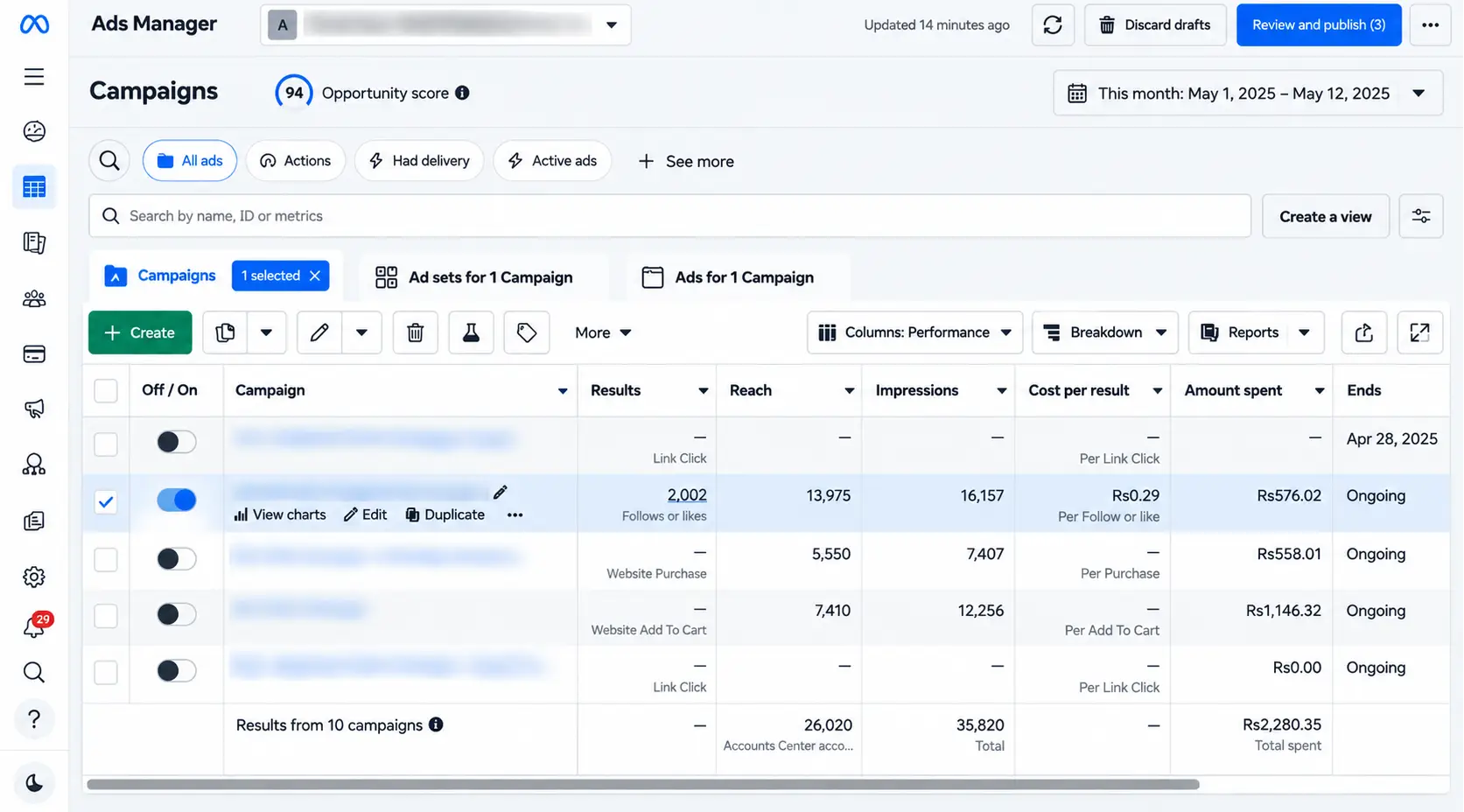Click the horizontal scrollbar under table
Screen dimensions: 1464x812
pyautogui.click(x=643, y=784)
